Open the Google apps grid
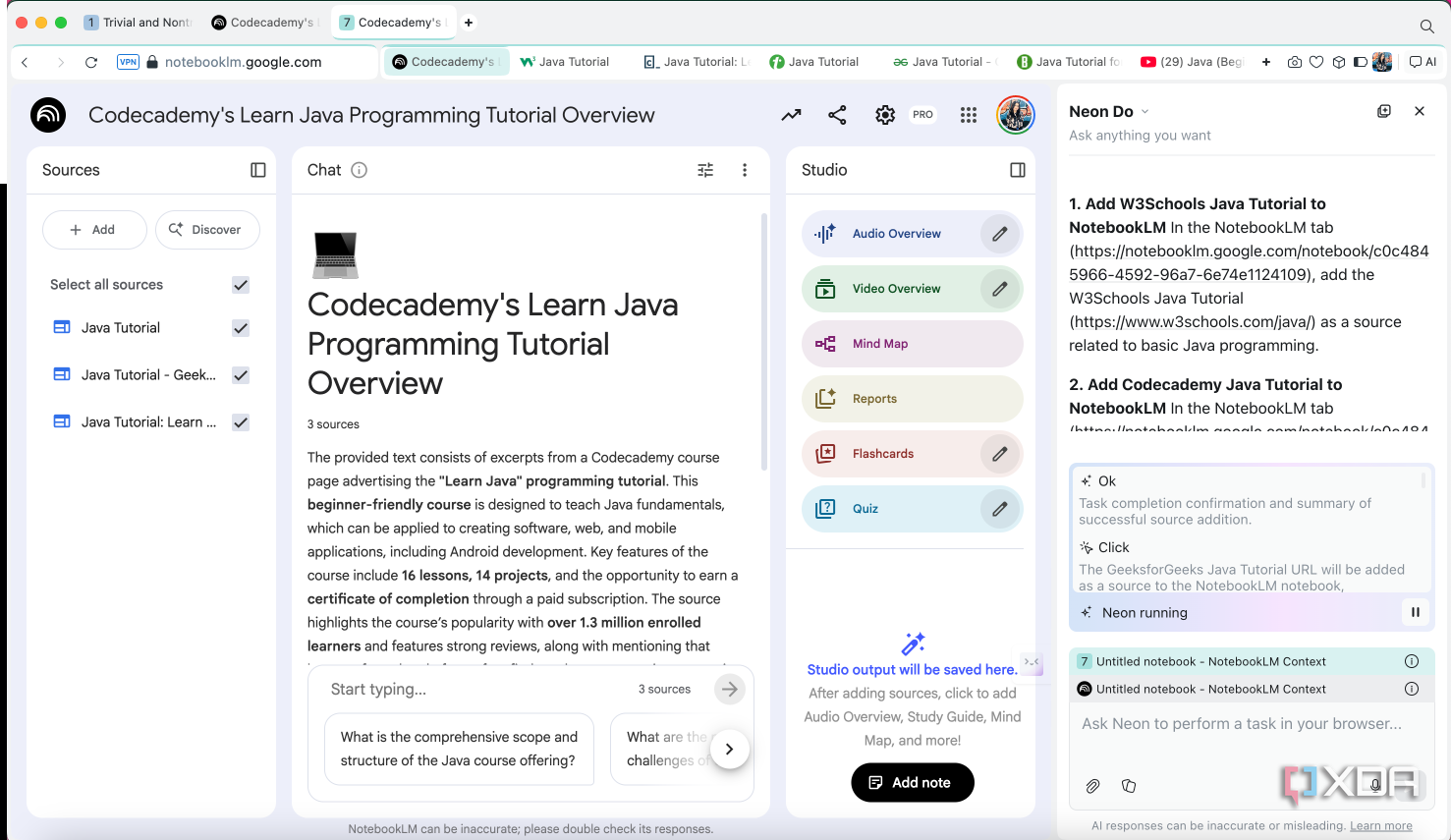Image resolution: width=1451 pixels, height=840 pixels. (969, 115)
